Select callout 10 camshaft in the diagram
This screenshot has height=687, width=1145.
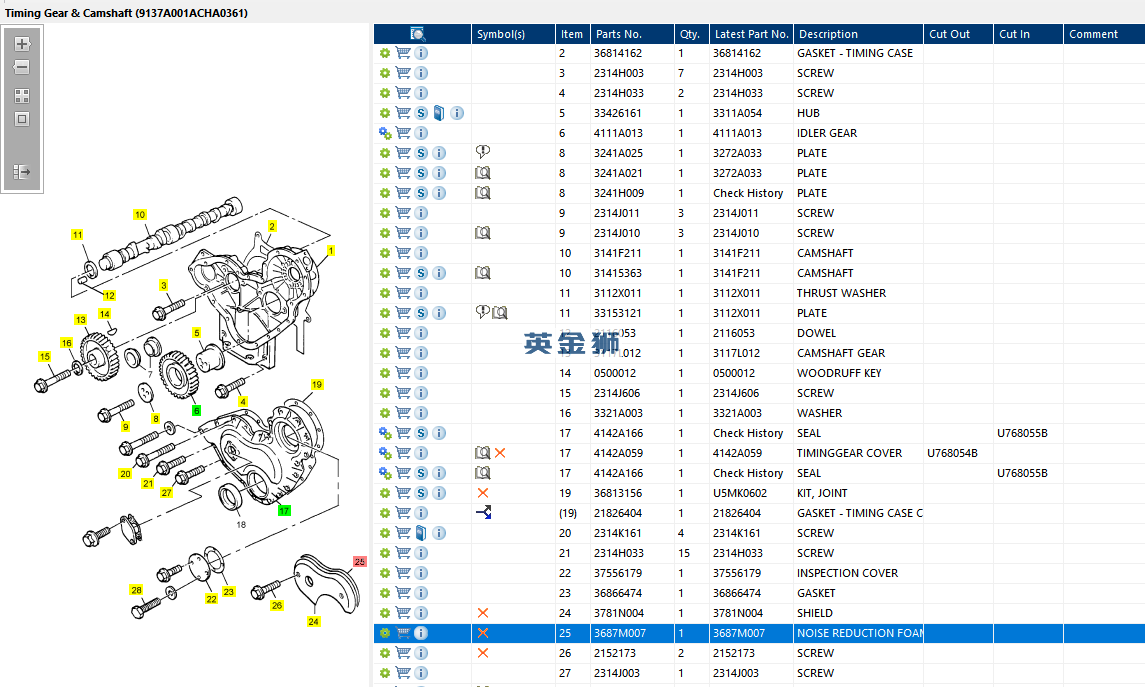tap(139, 215)
